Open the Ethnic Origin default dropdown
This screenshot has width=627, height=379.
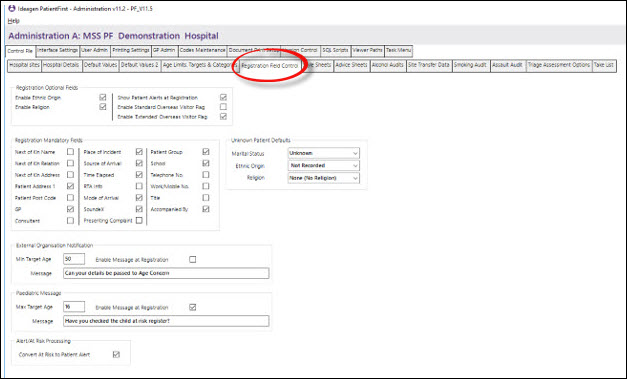(x=323, y=166)
